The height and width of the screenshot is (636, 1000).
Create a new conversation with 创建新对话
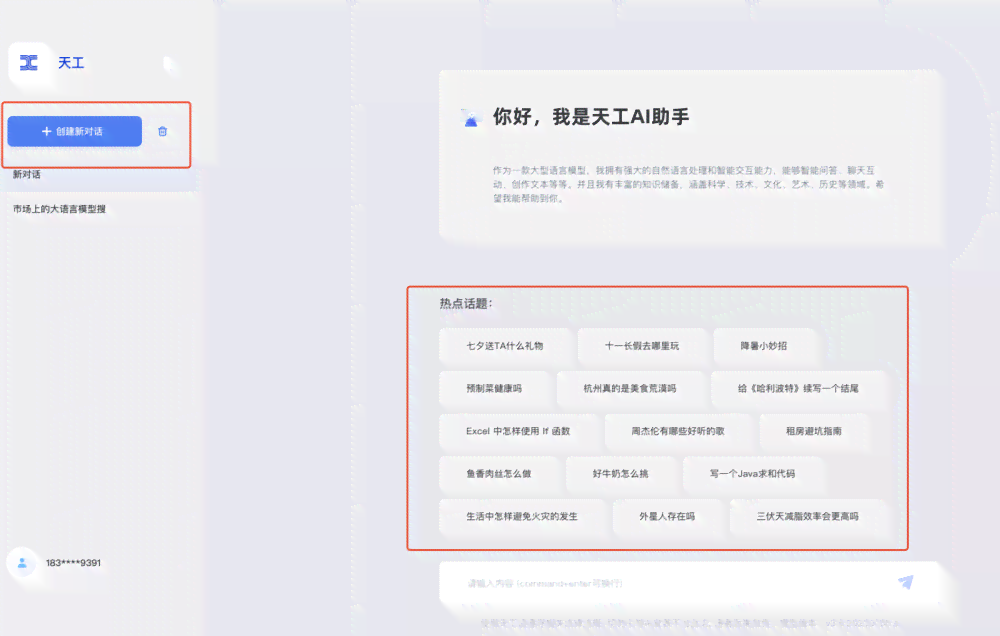75,131
